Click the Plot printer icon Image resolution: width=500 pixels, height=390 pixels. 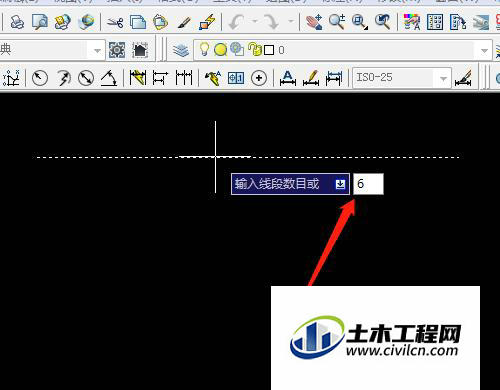point(17,22)
